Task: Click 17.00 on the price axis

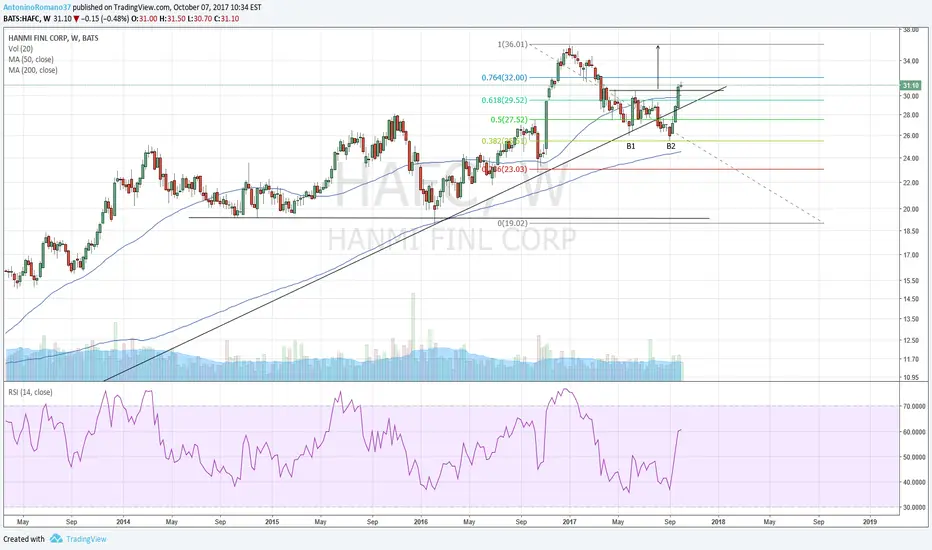Action: (911, 255)
